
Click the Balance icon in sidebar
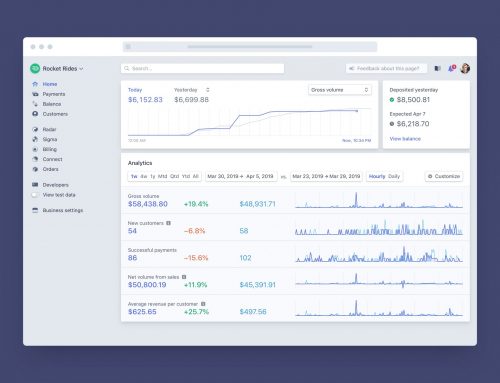(x=35, y=104)
